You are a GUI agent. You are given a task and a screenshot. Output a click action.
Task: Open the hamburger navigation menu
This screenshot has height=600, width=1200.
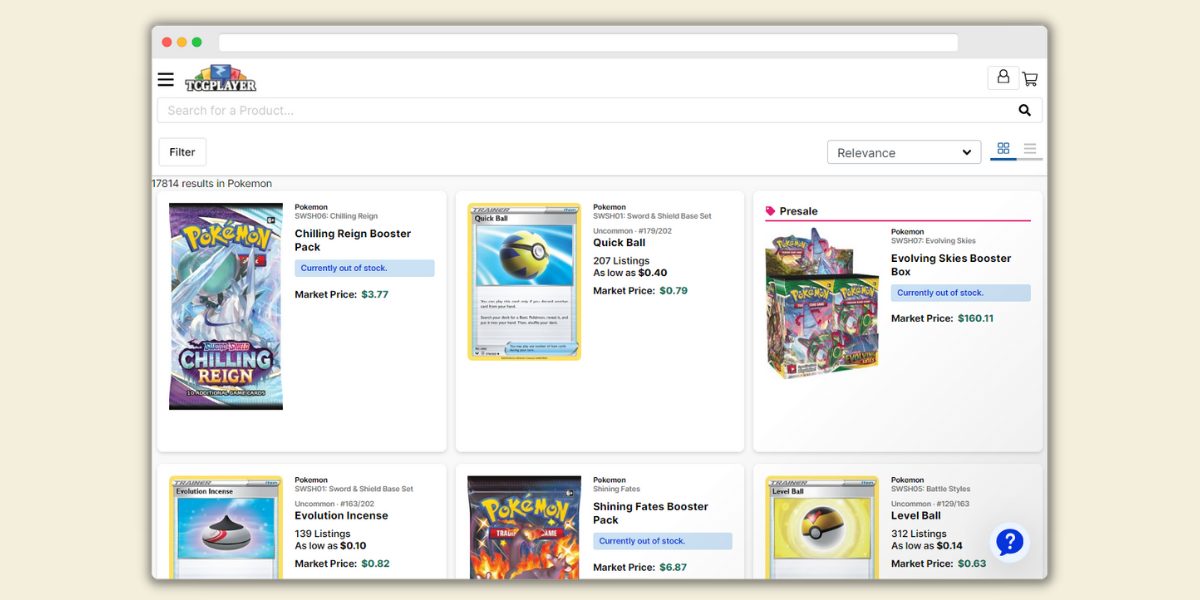click(x=165, y=79)
